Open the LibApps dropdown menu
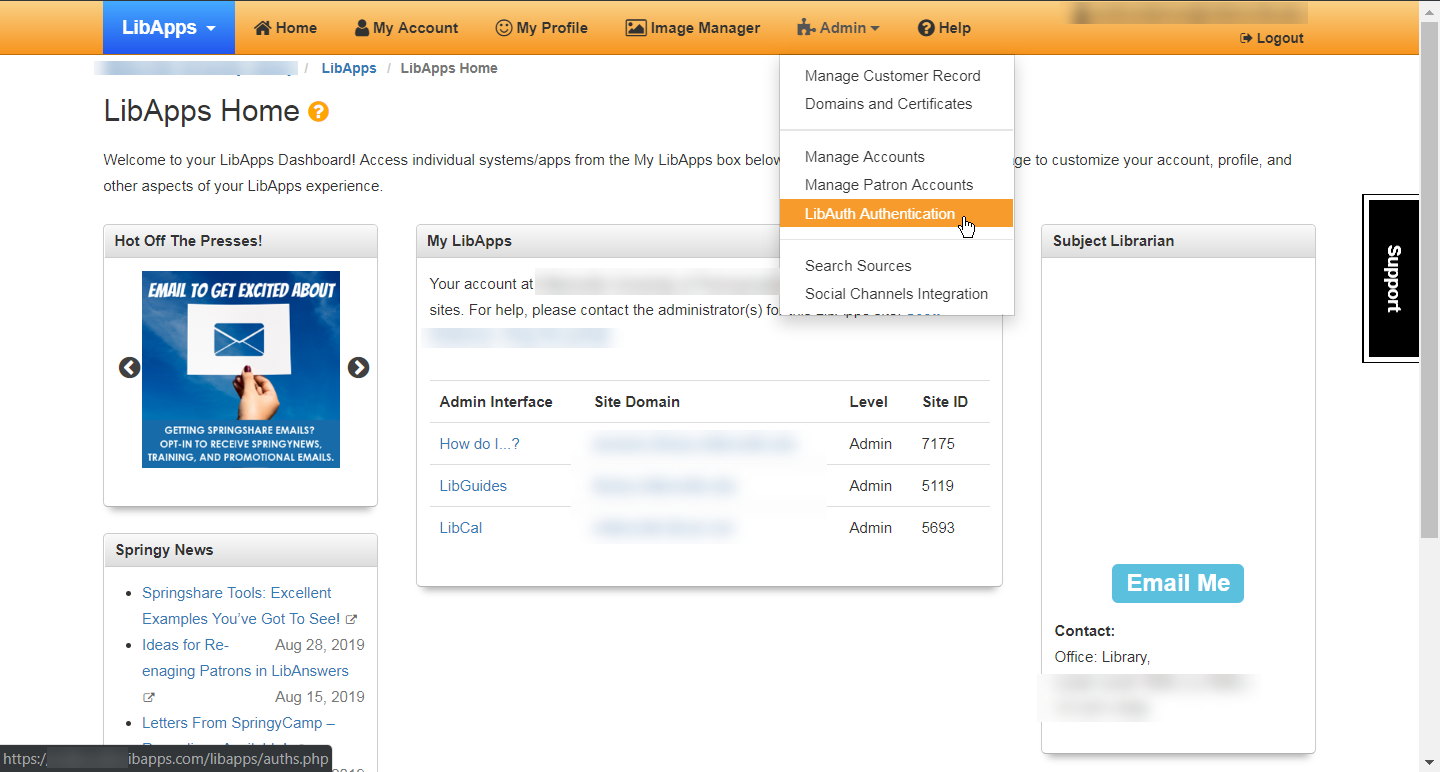 [168, 27]
